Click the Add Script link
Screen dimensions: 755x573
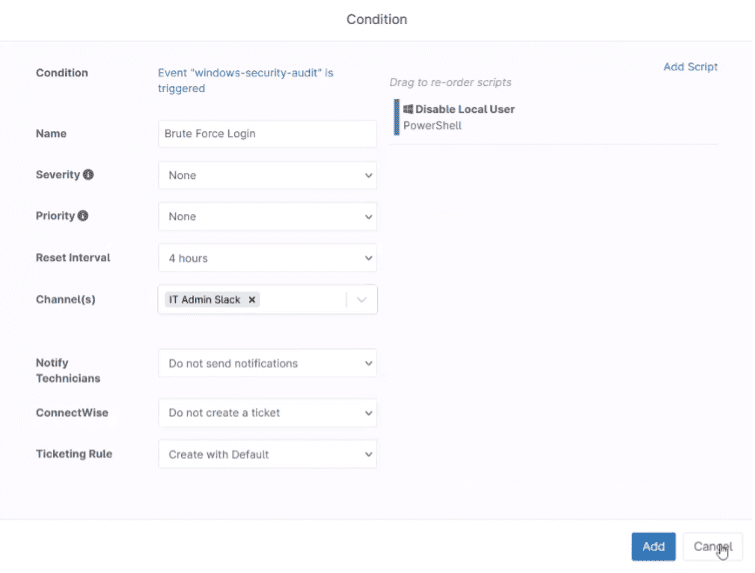tap(690, 67)
